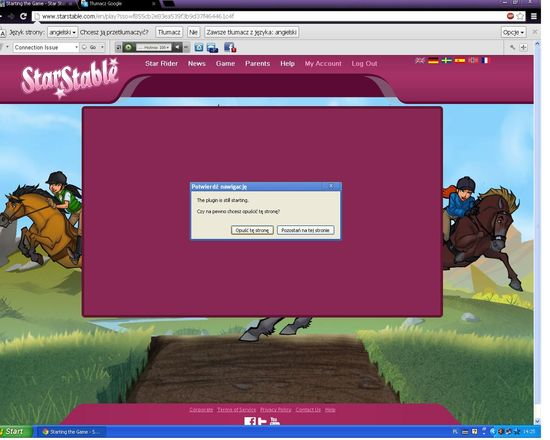Click the 'Pozostań na tej stronie' button
Viewport: 550px width, 440px height.
pos(305,230)
